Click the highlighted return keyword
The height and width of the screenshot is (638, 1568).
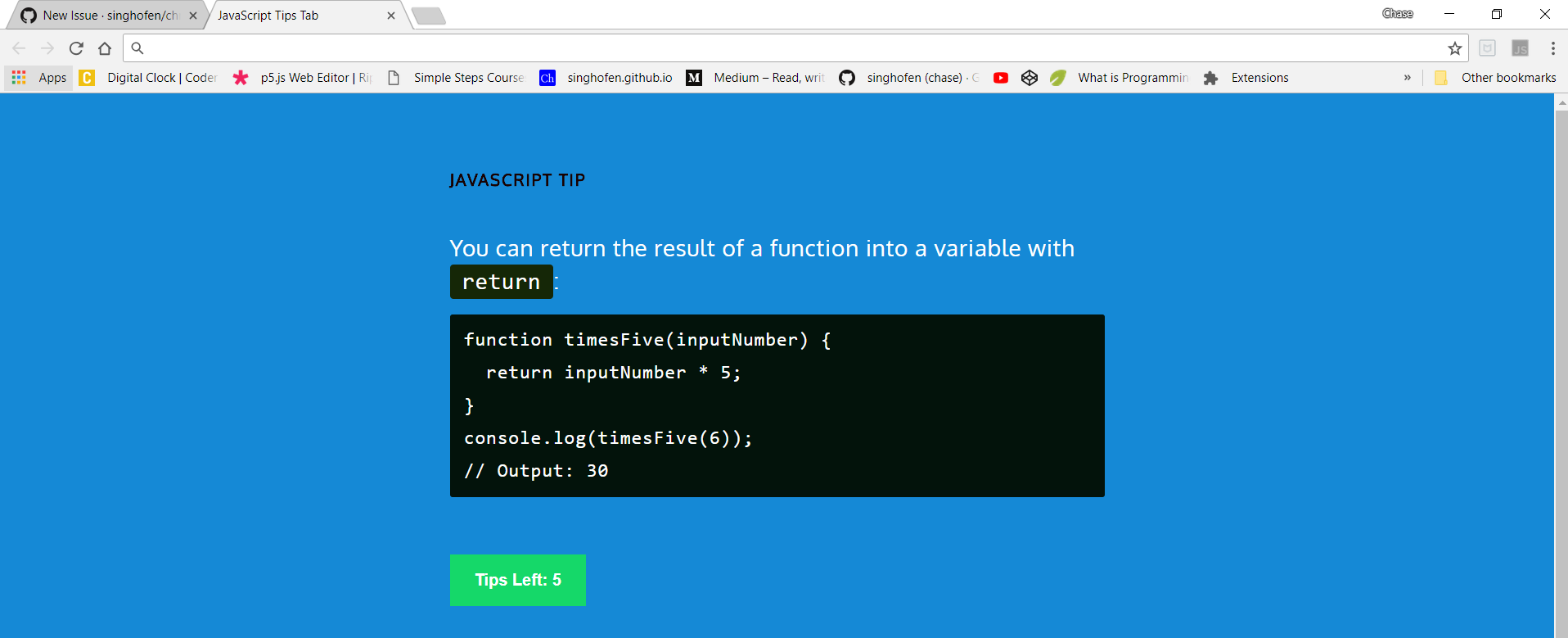502,282
